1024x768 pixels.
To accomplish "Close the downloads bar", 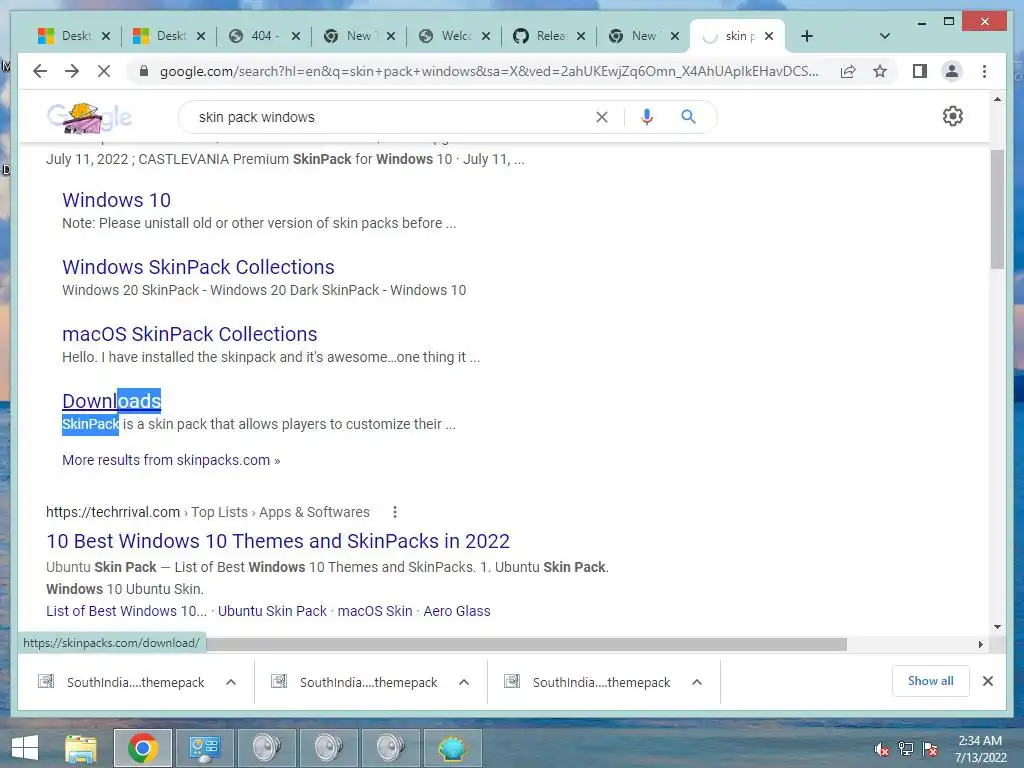I will (x=987, y=681).
